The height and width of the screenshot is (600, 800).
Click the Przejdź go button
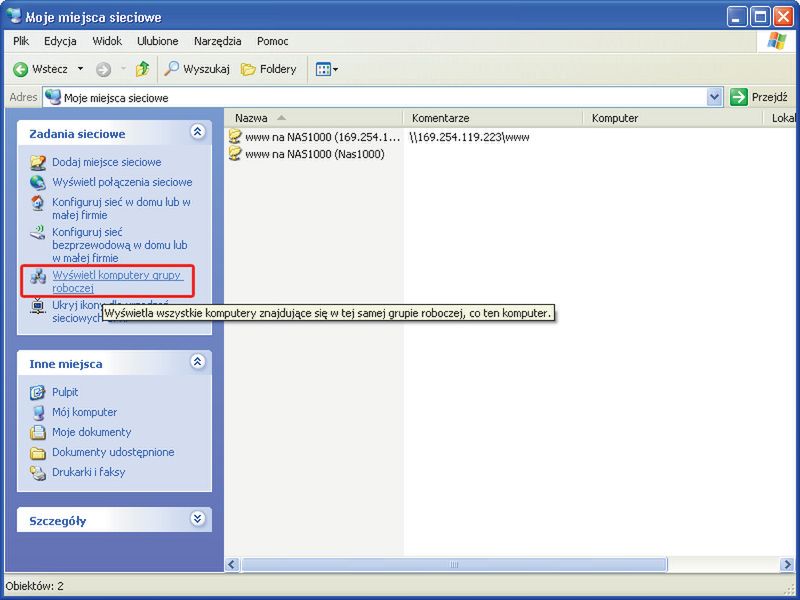[760, 97]
